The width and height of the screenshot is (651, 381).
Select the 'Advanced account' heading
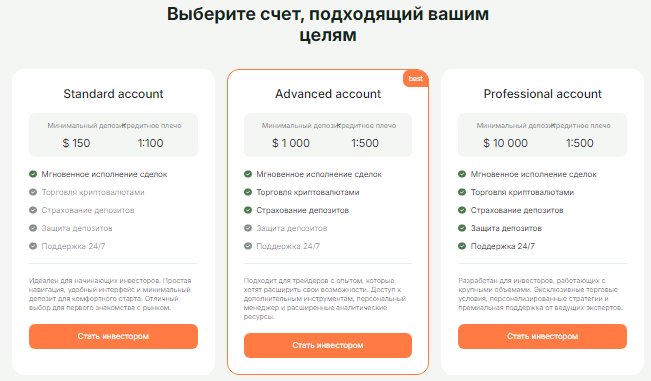click(328, 94)
